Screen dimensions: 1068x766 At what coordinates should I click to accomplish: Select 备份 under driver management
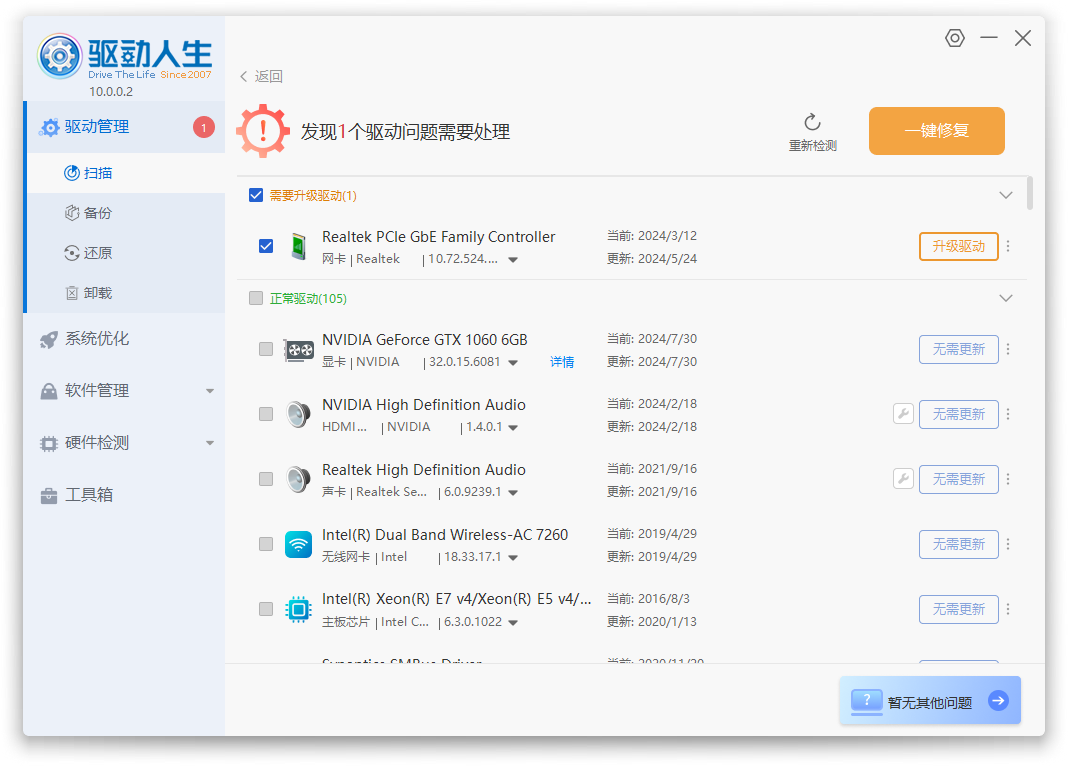point(97,213)
